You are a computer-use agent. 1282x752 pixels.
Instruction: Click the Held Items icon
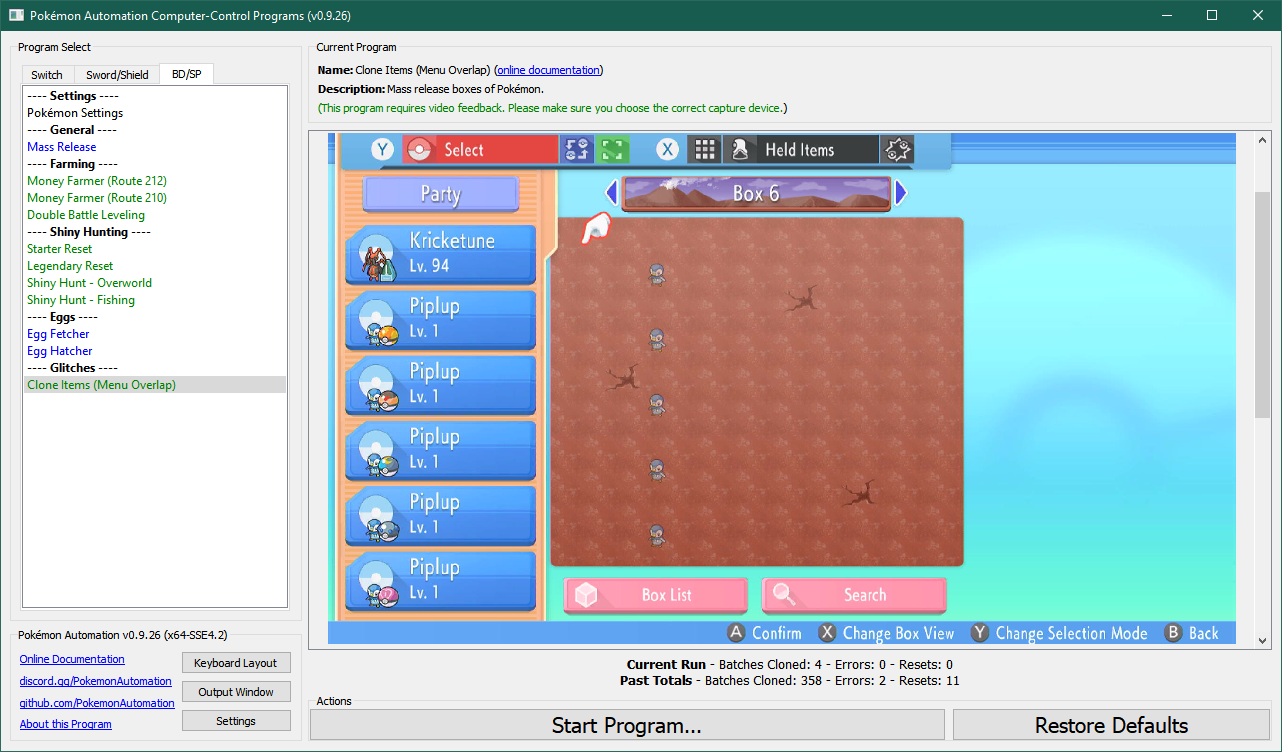point(740,150)
